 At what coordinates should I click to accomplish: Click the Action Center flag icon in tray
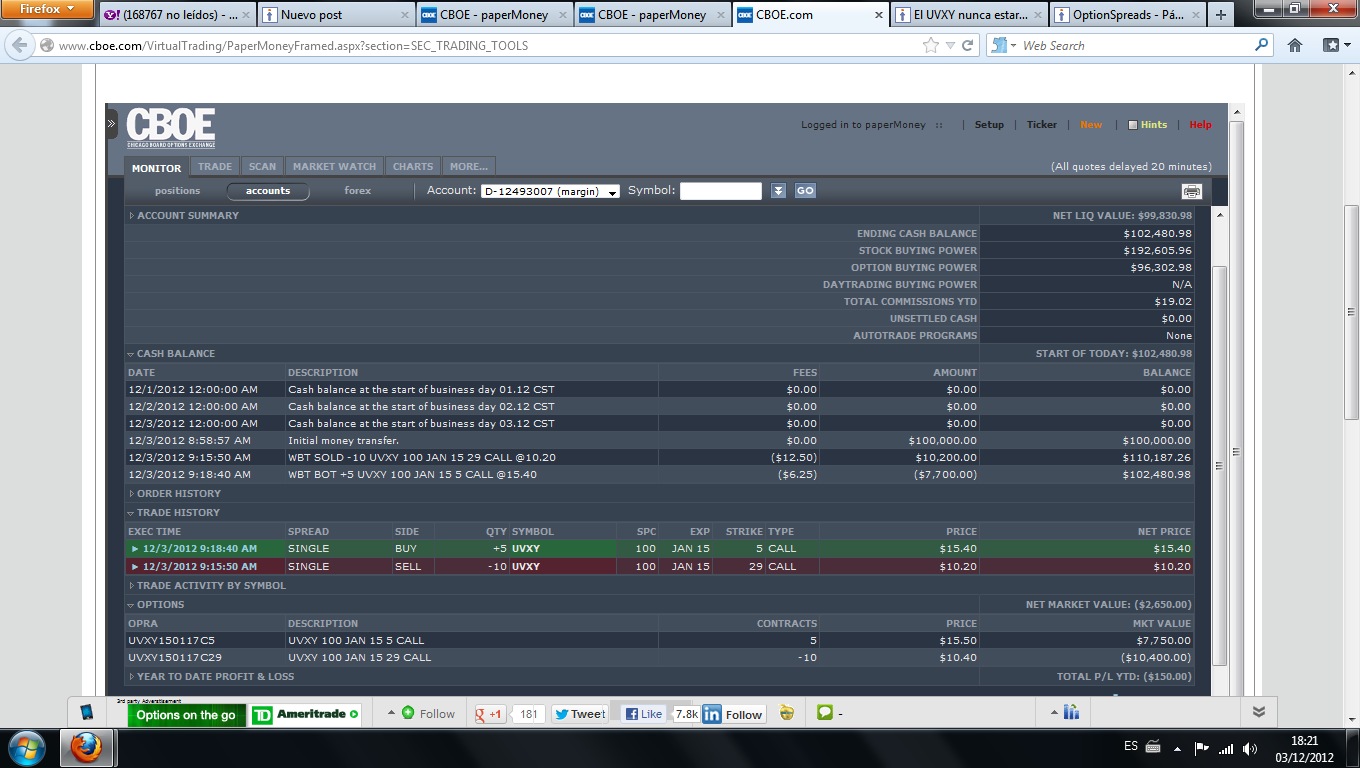tap(1202, 748)
